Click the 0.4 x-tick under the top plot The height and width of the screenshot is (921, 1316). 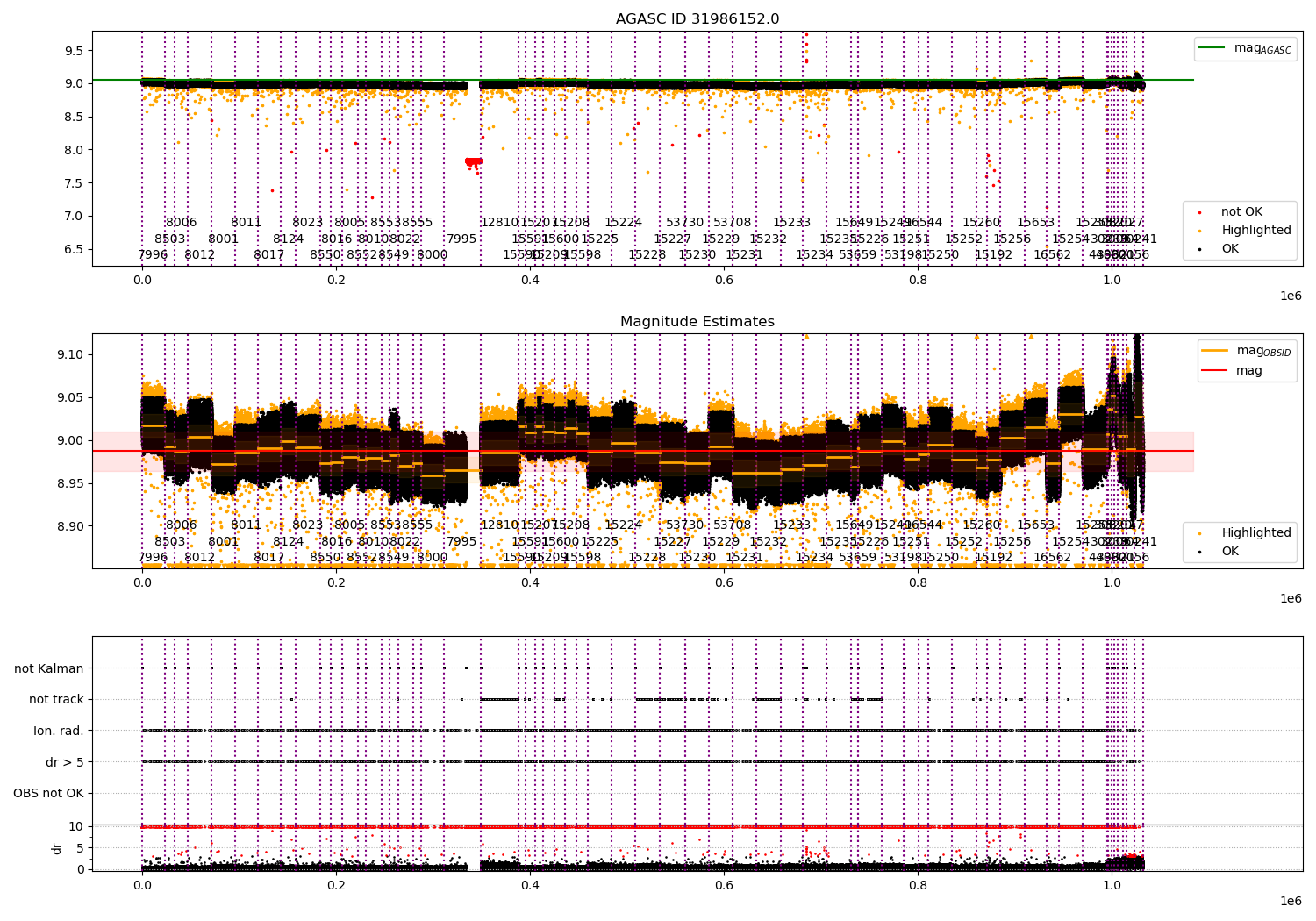pos(530,281)
